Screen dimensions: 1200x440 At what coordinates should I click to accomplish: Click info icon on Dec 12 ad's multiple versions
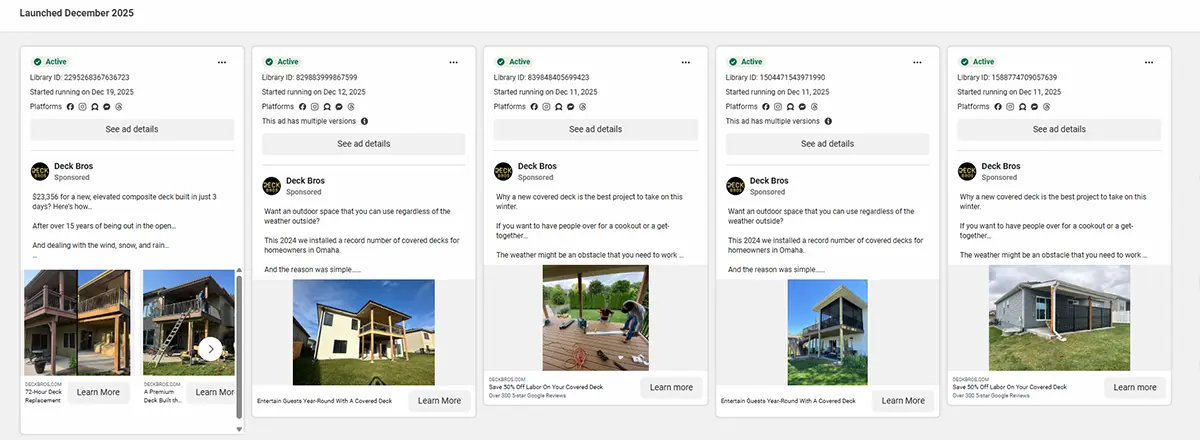coord(364,121)
